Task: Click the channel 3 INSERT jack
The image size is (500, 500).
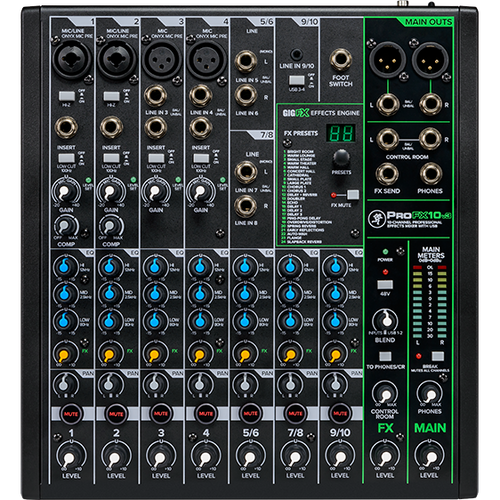Action: pos(155,128)
